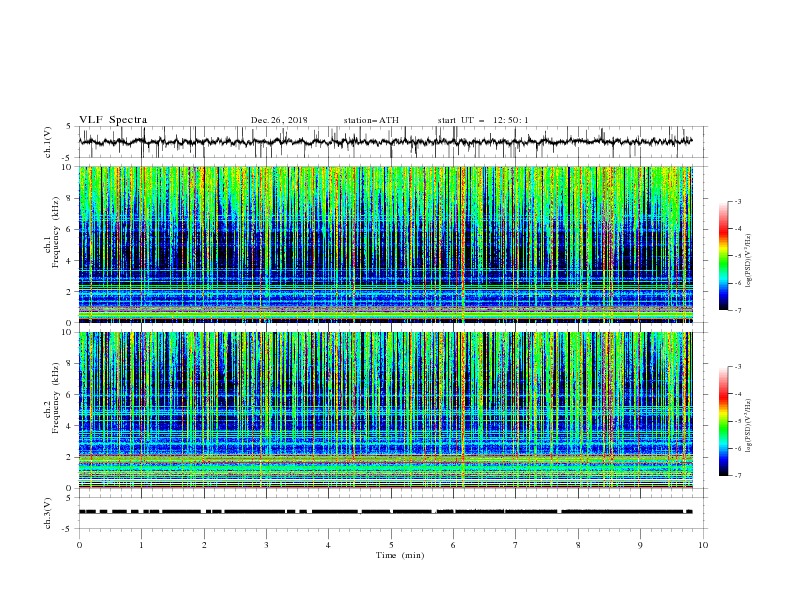Click time tick 10 on the x-axis

[703, 545]
